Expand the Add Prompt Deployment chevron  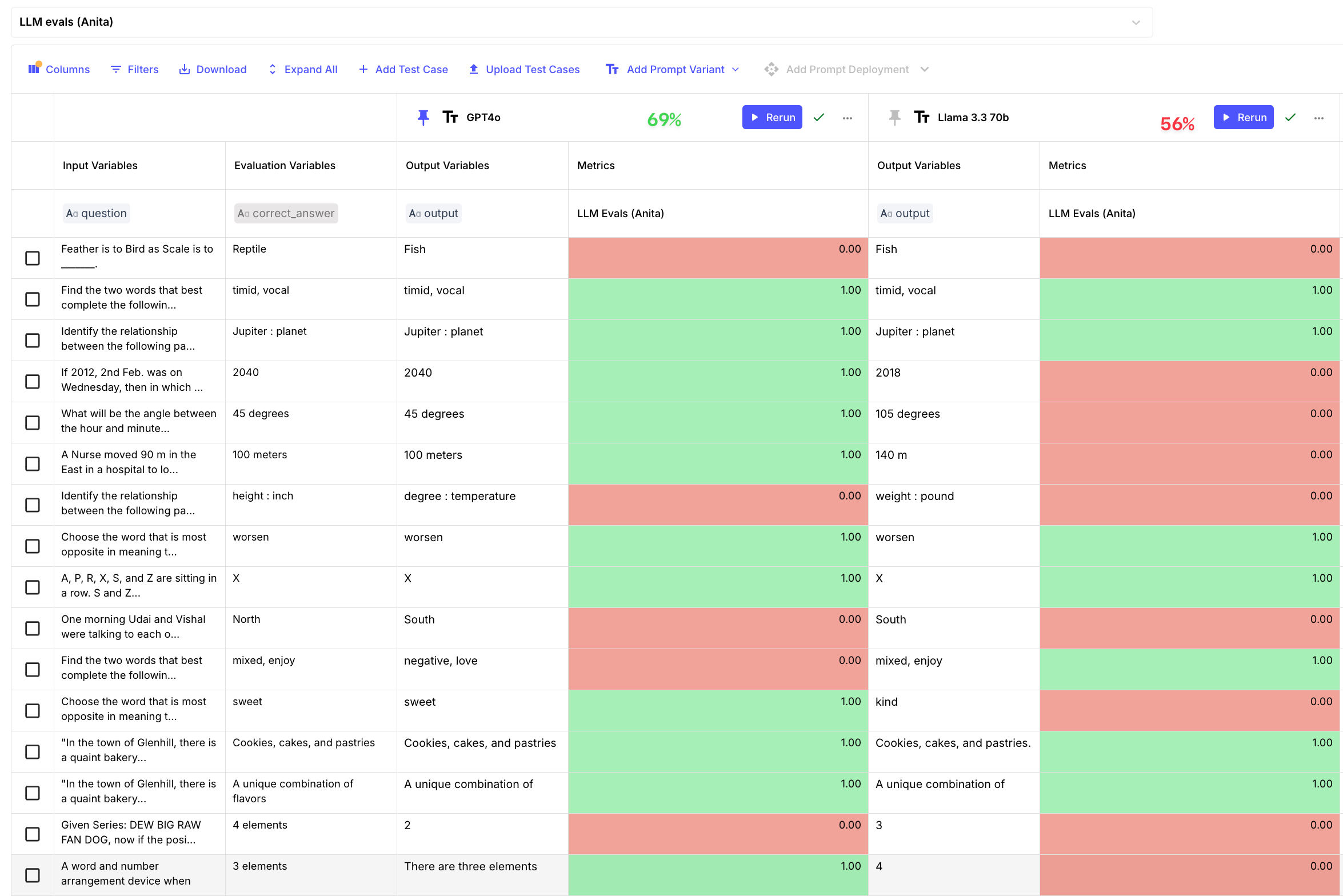coord(925,69)
